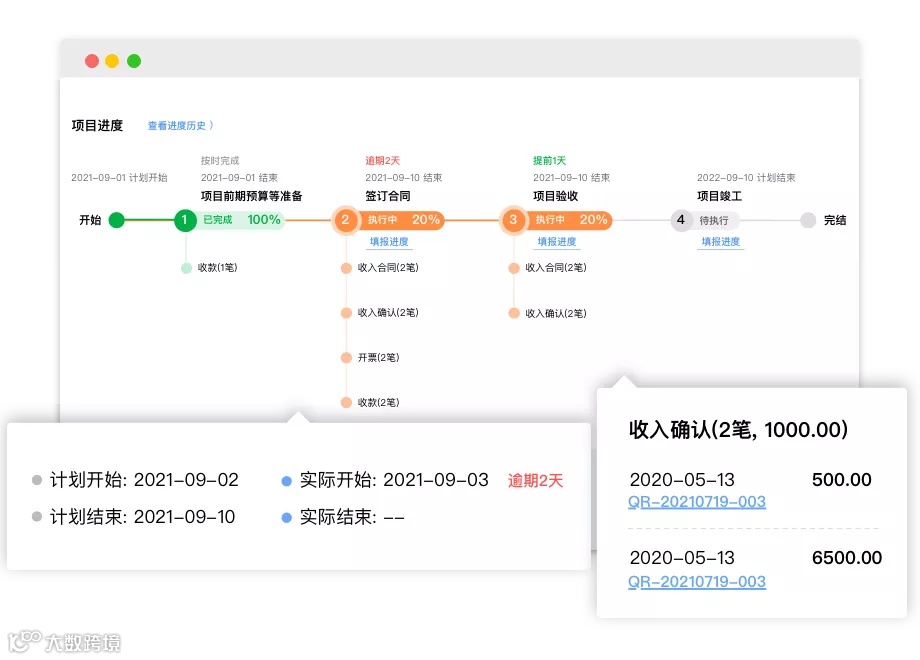The image size is (920, 660).
Task: Click the green window maximize dot
Action: [x=134, y=61]
